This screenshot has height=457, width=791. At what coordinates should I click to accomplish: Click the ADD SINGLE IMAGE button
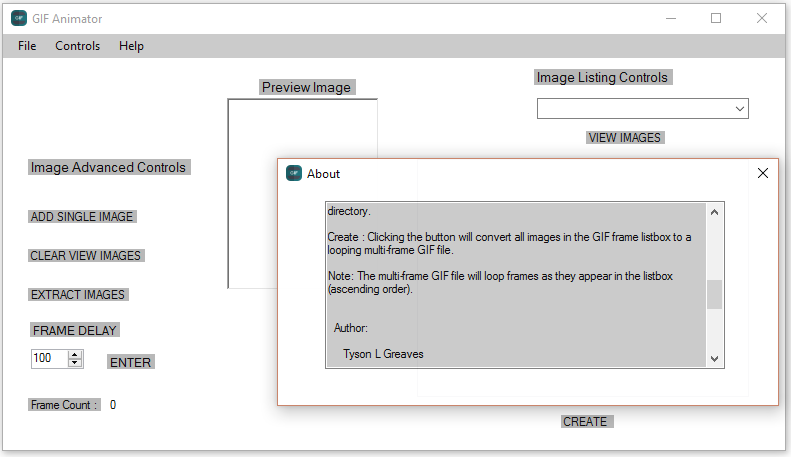pos(82,216)
